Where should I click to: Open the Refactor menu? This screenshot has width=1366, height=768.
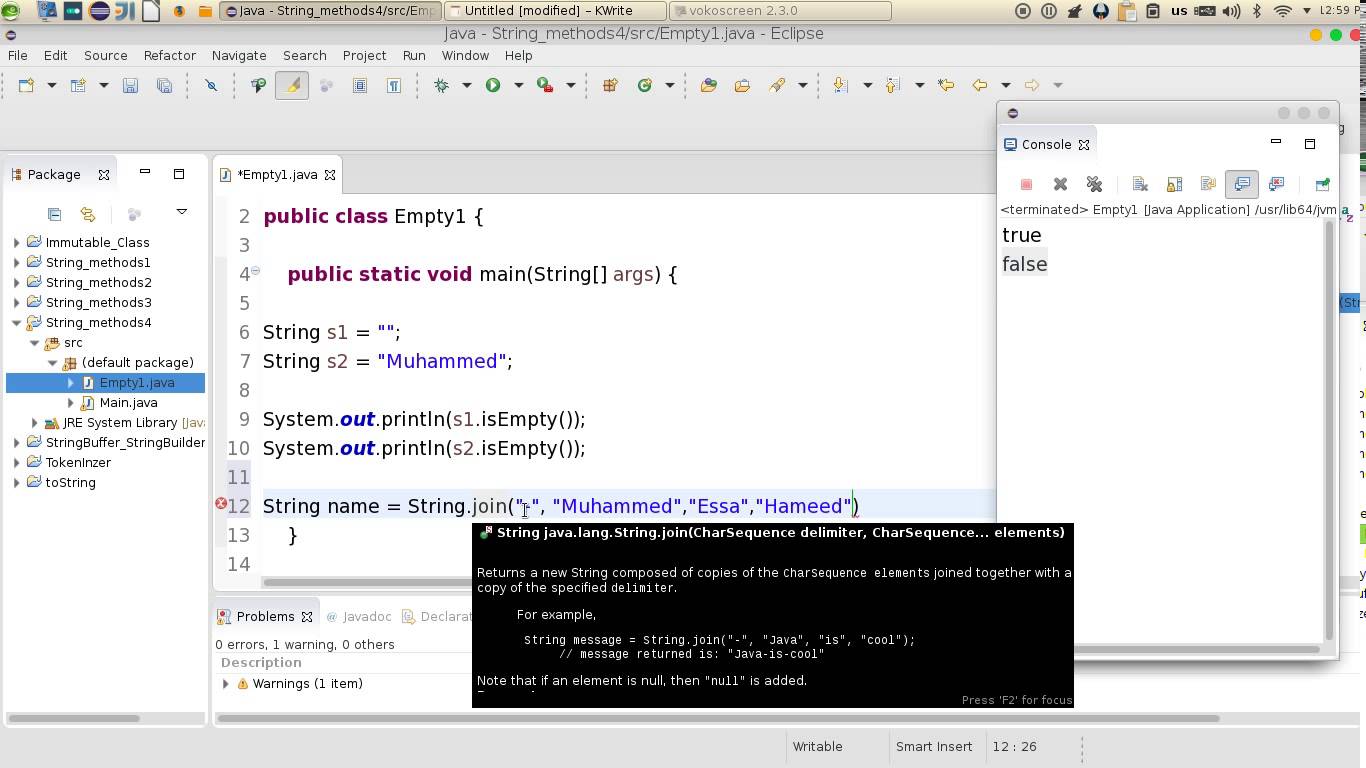tap(169, 55)
